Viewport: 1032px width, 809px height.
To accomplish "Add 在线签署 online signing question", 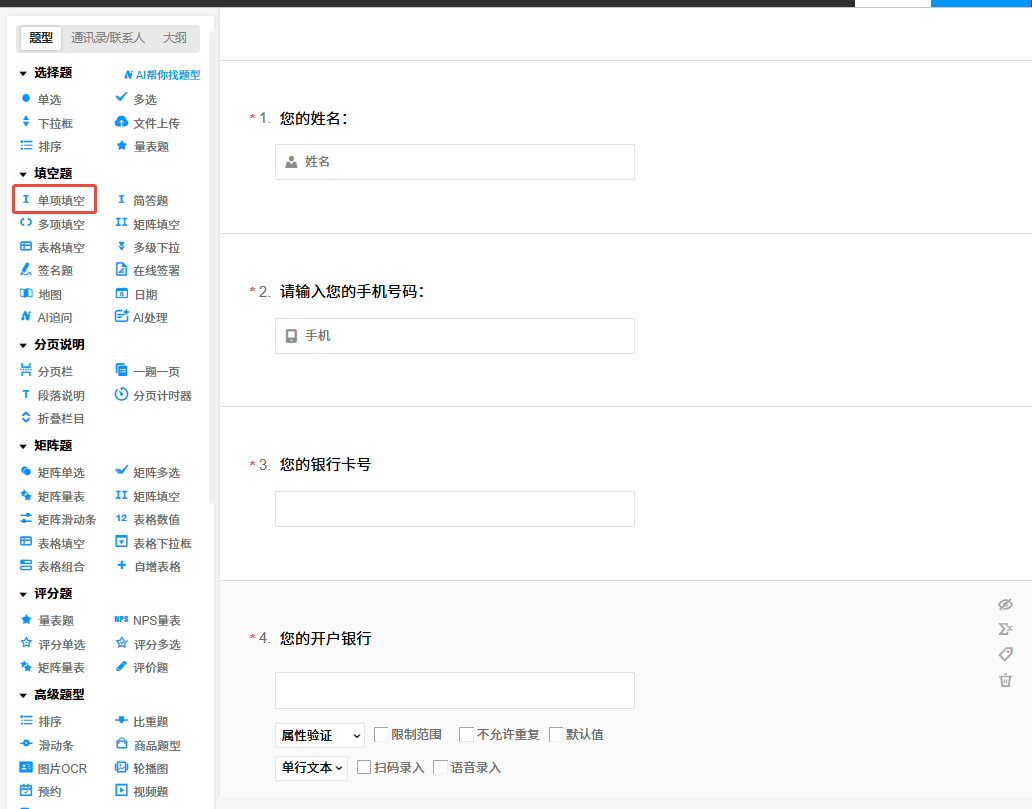I will [148, 271].
